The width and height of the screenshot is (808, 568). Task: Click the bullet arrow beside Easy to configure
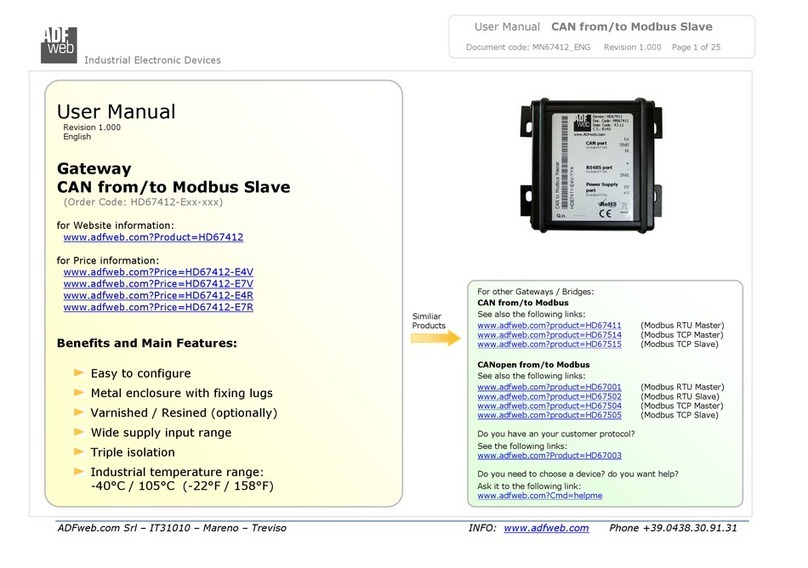79,373
